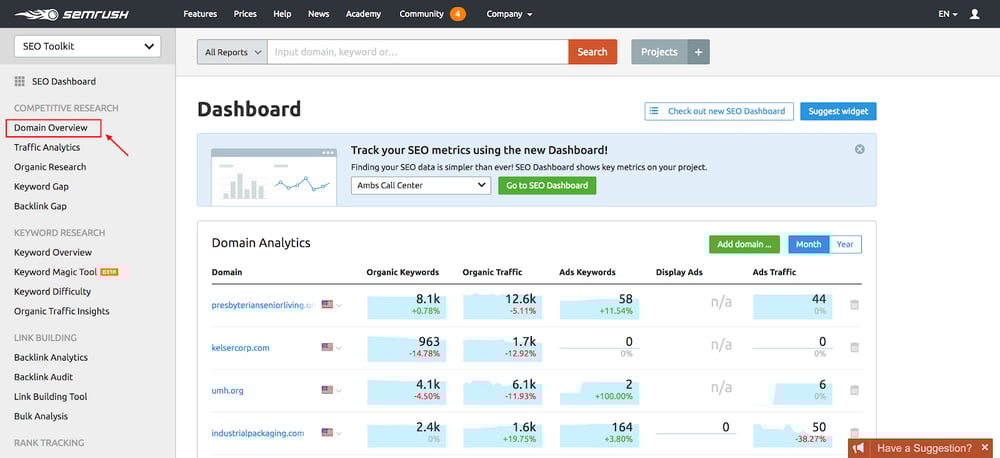This screenshot has width=1000, height=458.
Task: Open Organic Research in sidebar
Action: 50,167
